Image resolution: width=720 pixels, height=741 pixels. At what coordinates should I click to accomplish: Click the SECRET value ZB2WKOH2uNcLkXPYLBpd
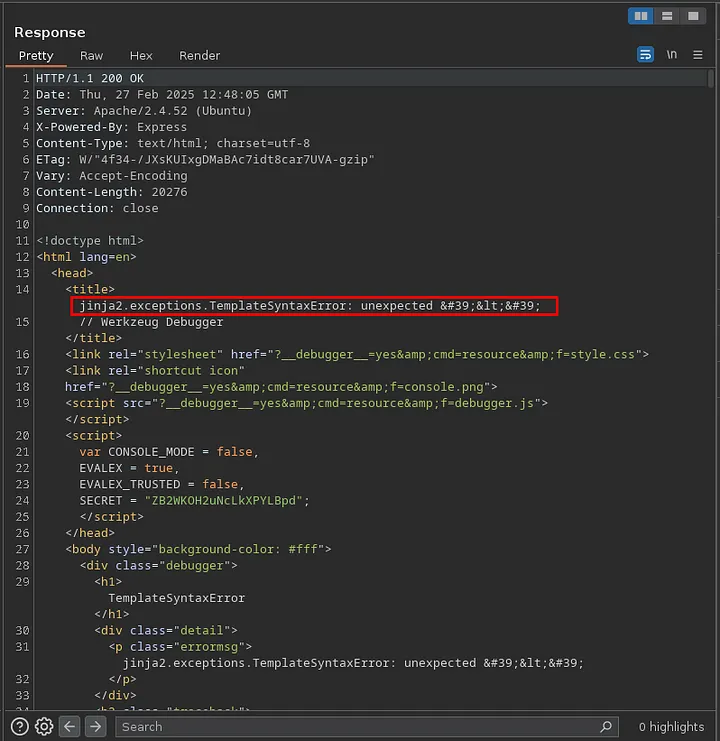pyautogui.click(x=223, y=500)
